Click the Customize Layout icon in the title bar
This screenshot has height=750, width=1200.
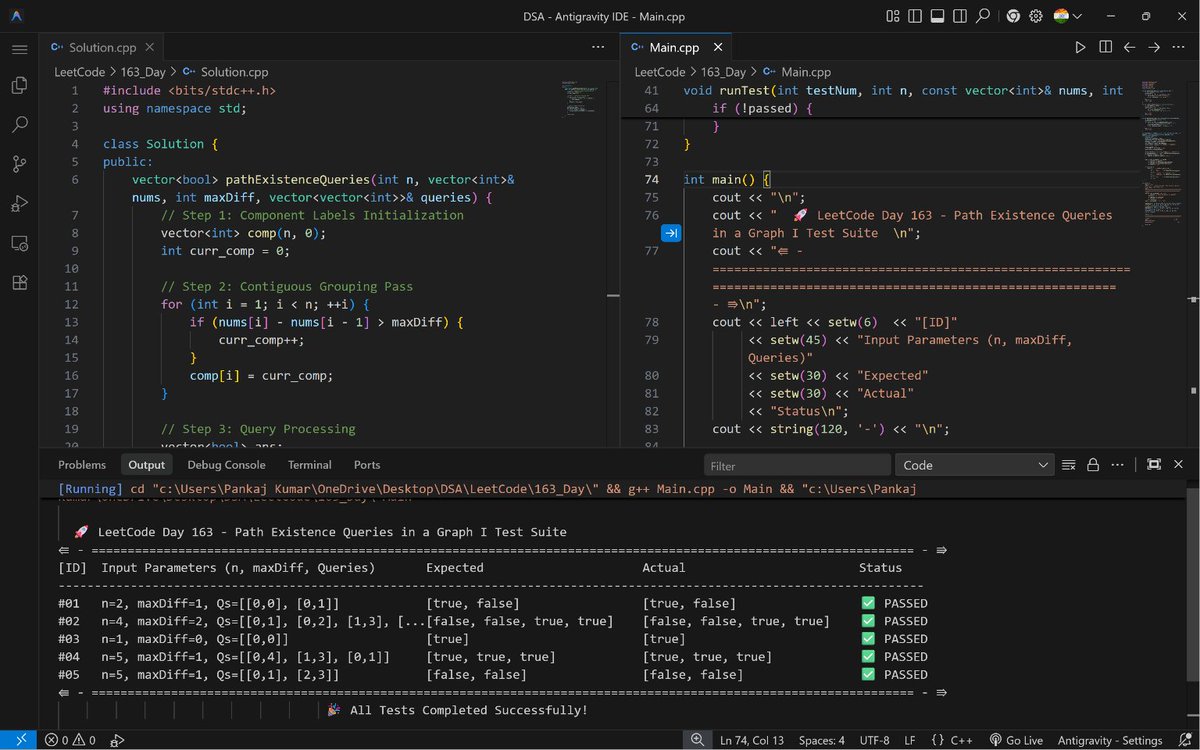pyautogui.click(x=891, y=16)
